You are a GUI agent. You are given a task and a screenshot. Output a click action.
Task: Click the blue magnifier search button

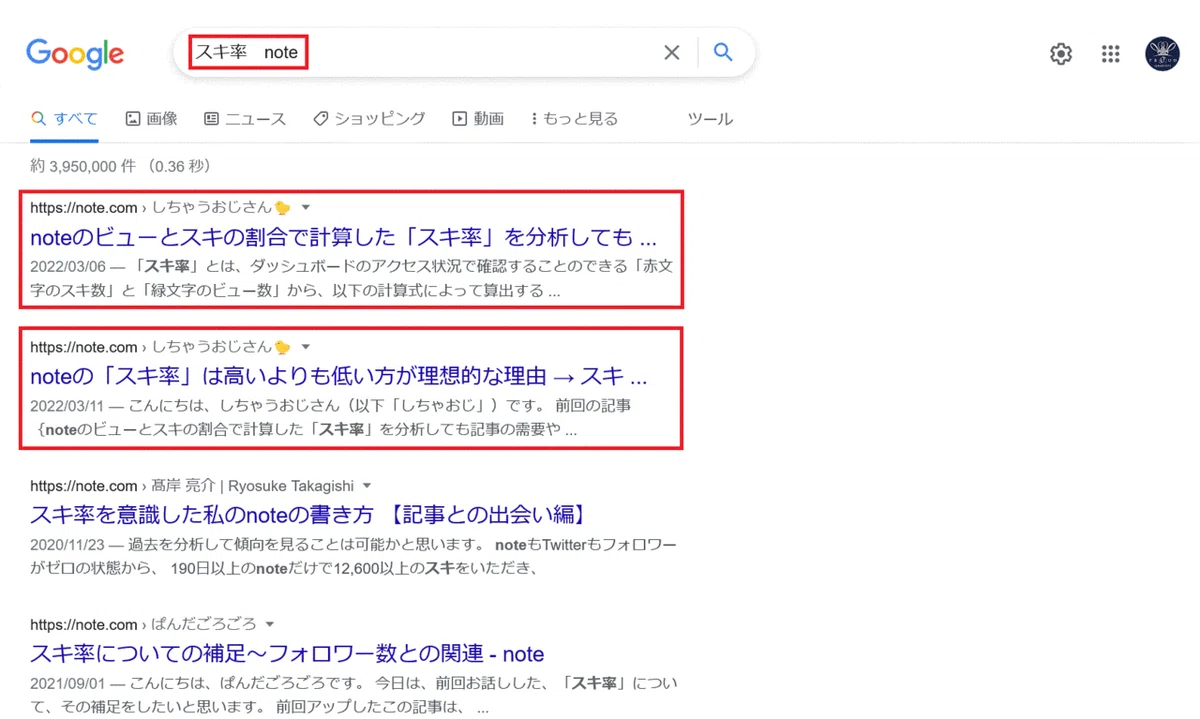tap(723, 52)
